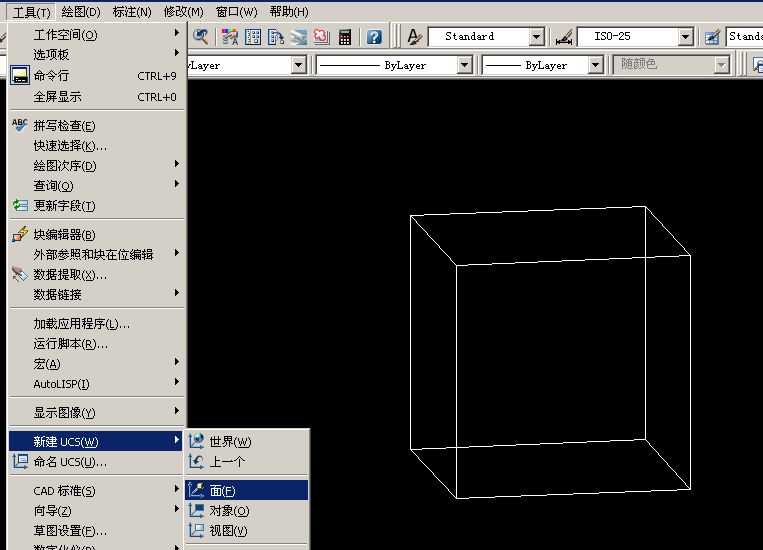Open the Table Style manager icon
Image resolution: width=763 pixels, height=550 pixels.
pos(712,37)
